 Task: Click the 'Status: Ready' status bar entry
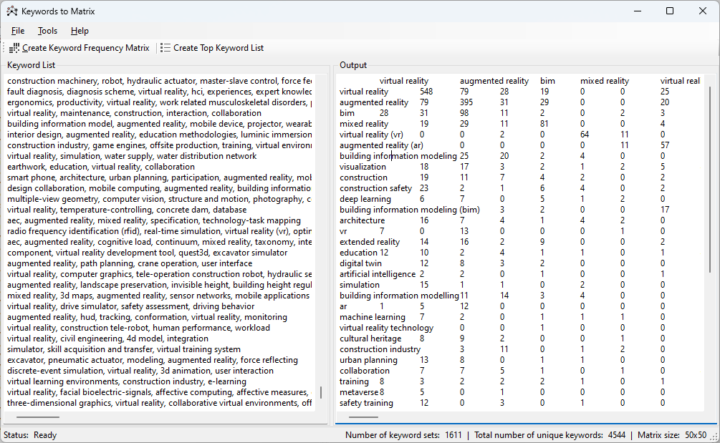30,435
